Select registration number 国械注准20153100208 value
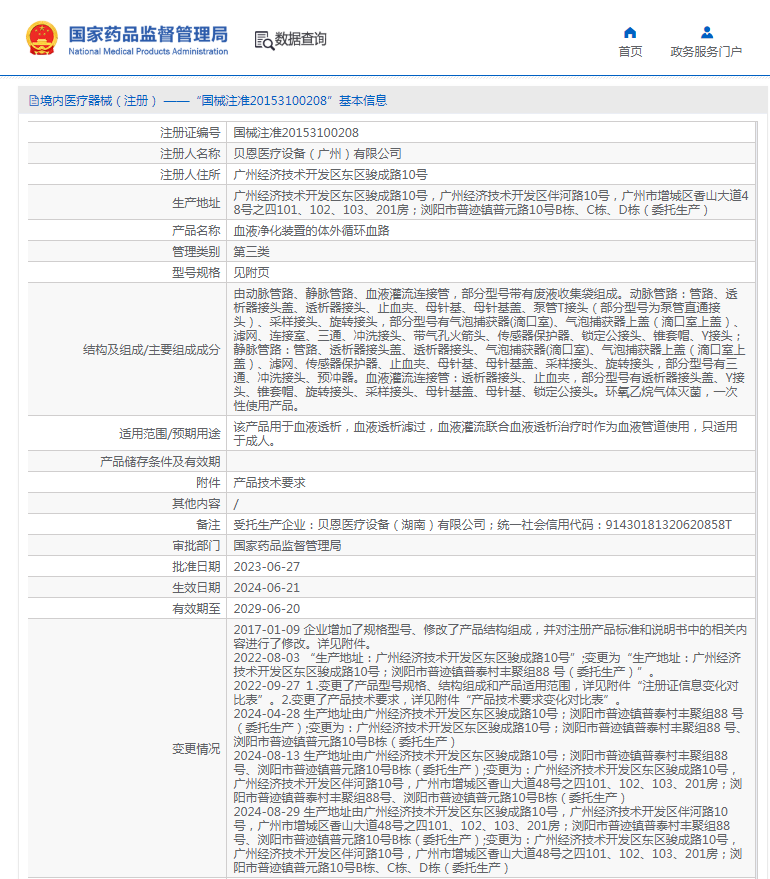 pos(296,133)
